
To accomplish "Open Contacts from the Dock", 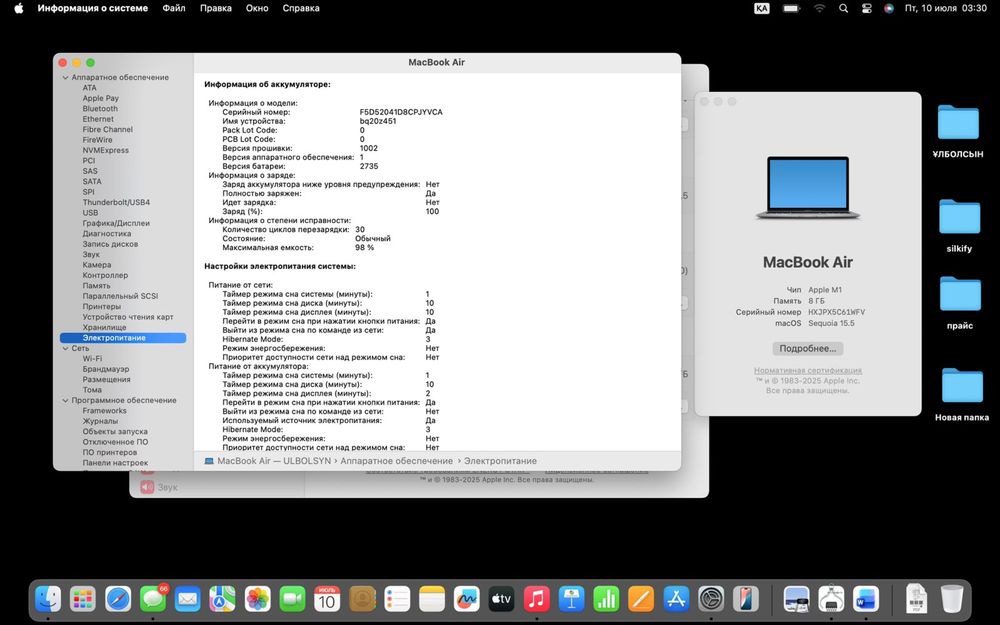I will [x=362, y=599].
